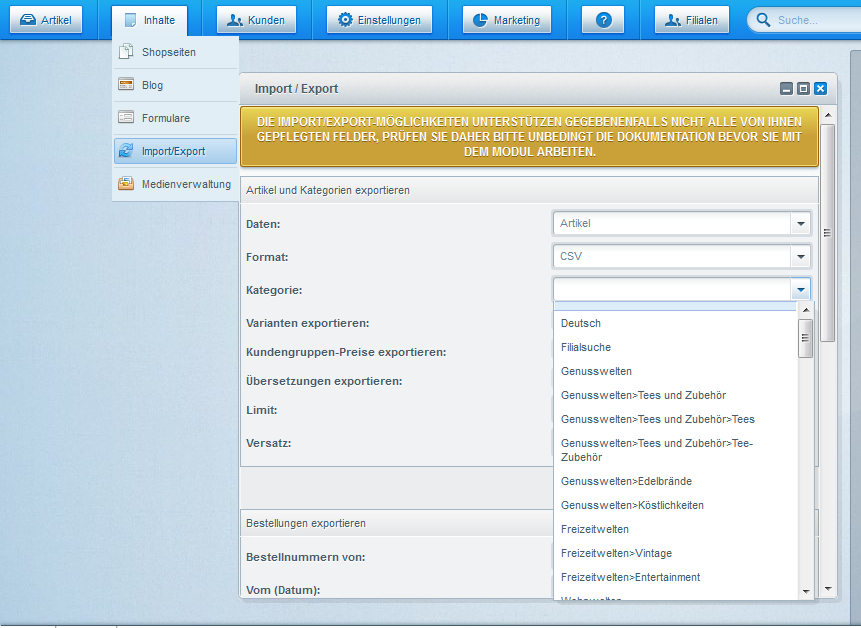The width and height of the screenshot is (861, 628).
Task: Click the Blog icon in menu
Action: coord(125,85)
